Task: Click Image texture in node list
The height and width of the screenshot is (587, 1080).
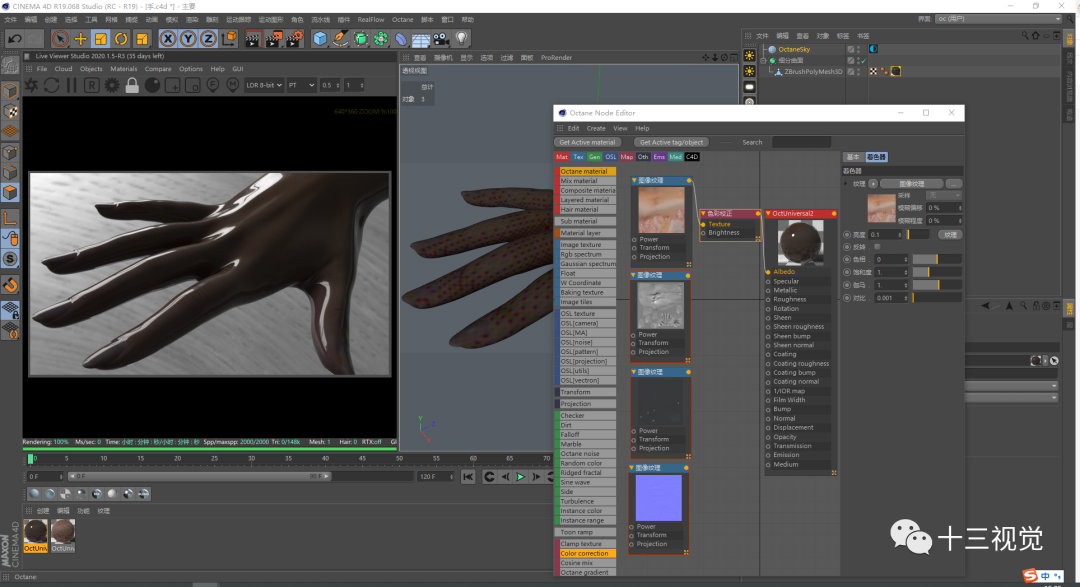Action: [x=585, y=245]
